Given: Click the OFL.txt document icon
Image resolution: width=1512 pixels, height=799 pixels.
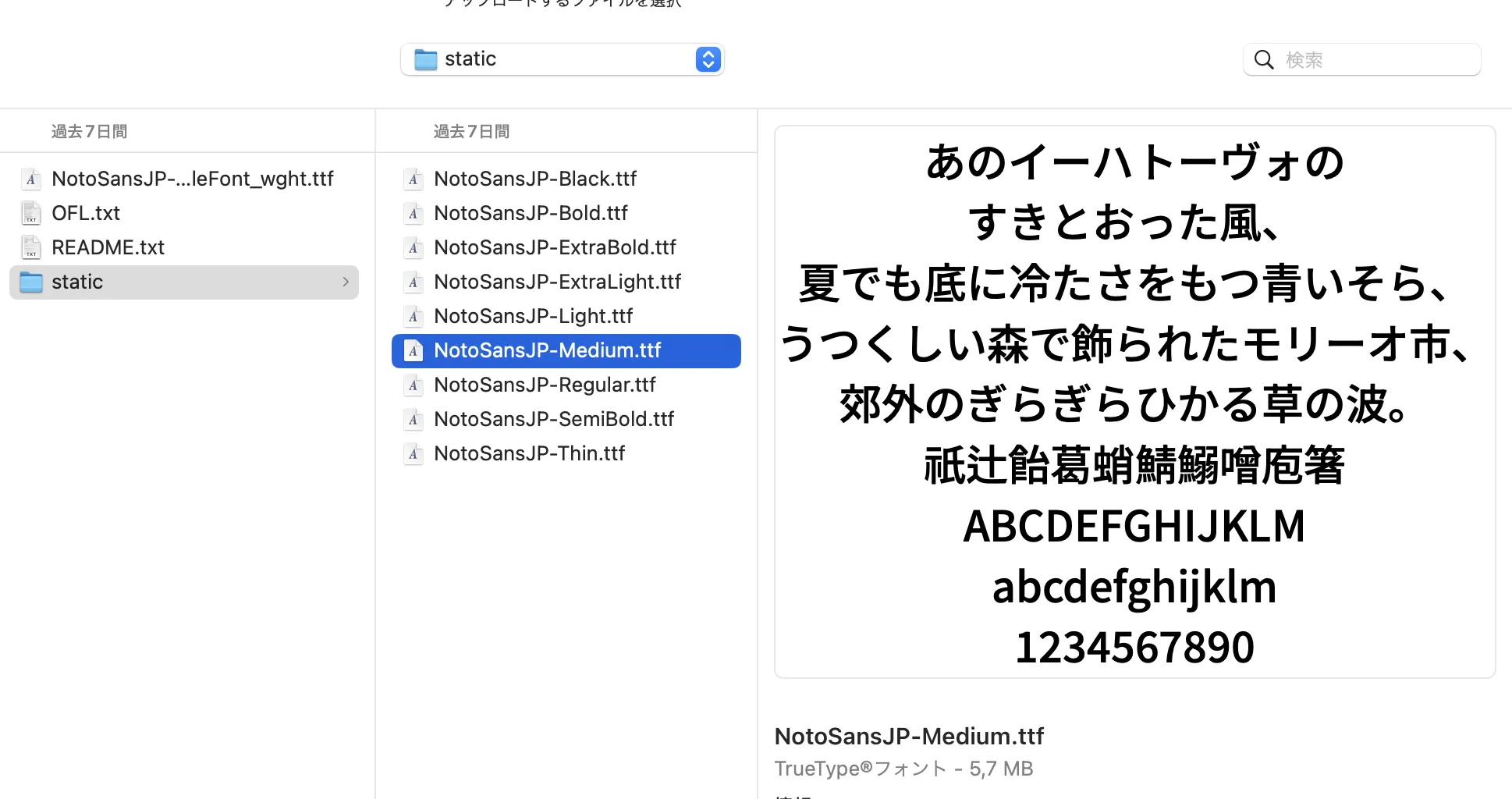Looking at the screenshot, I should [30, 213].
